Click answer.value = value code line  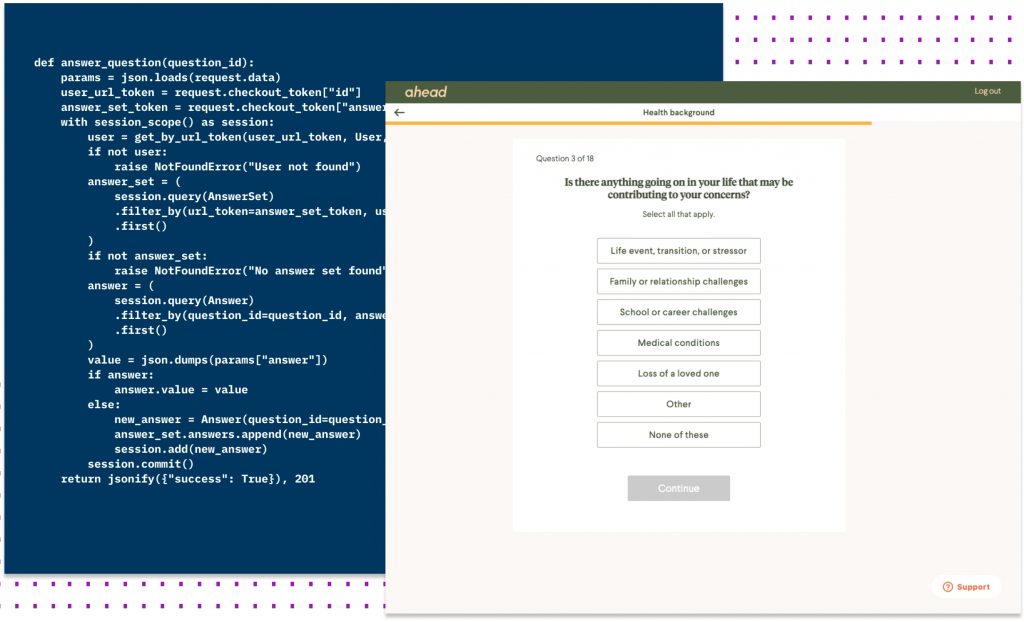[181, 390]
